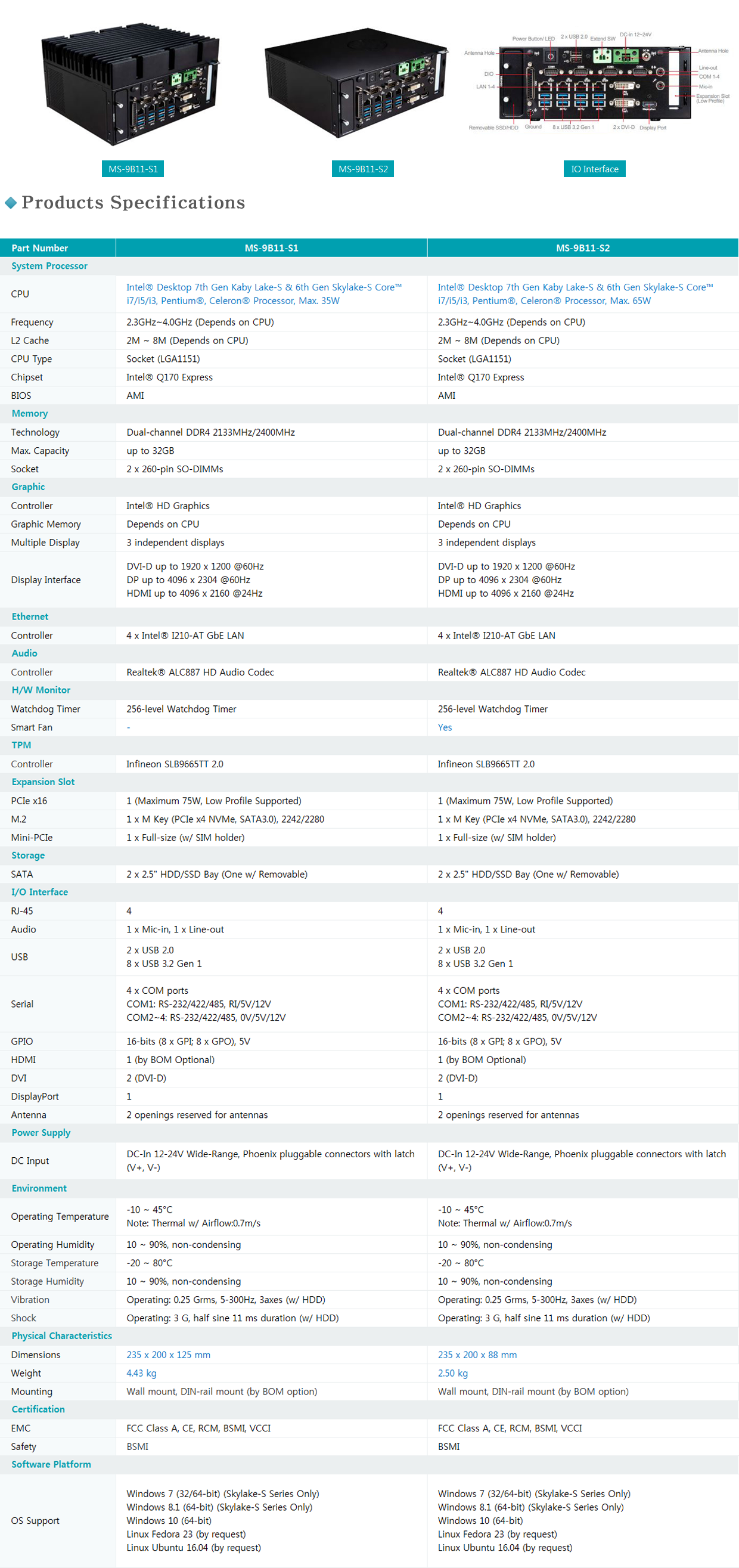Click the System Processor section heading
The image size is (739, 1568).
pos(49,266)
